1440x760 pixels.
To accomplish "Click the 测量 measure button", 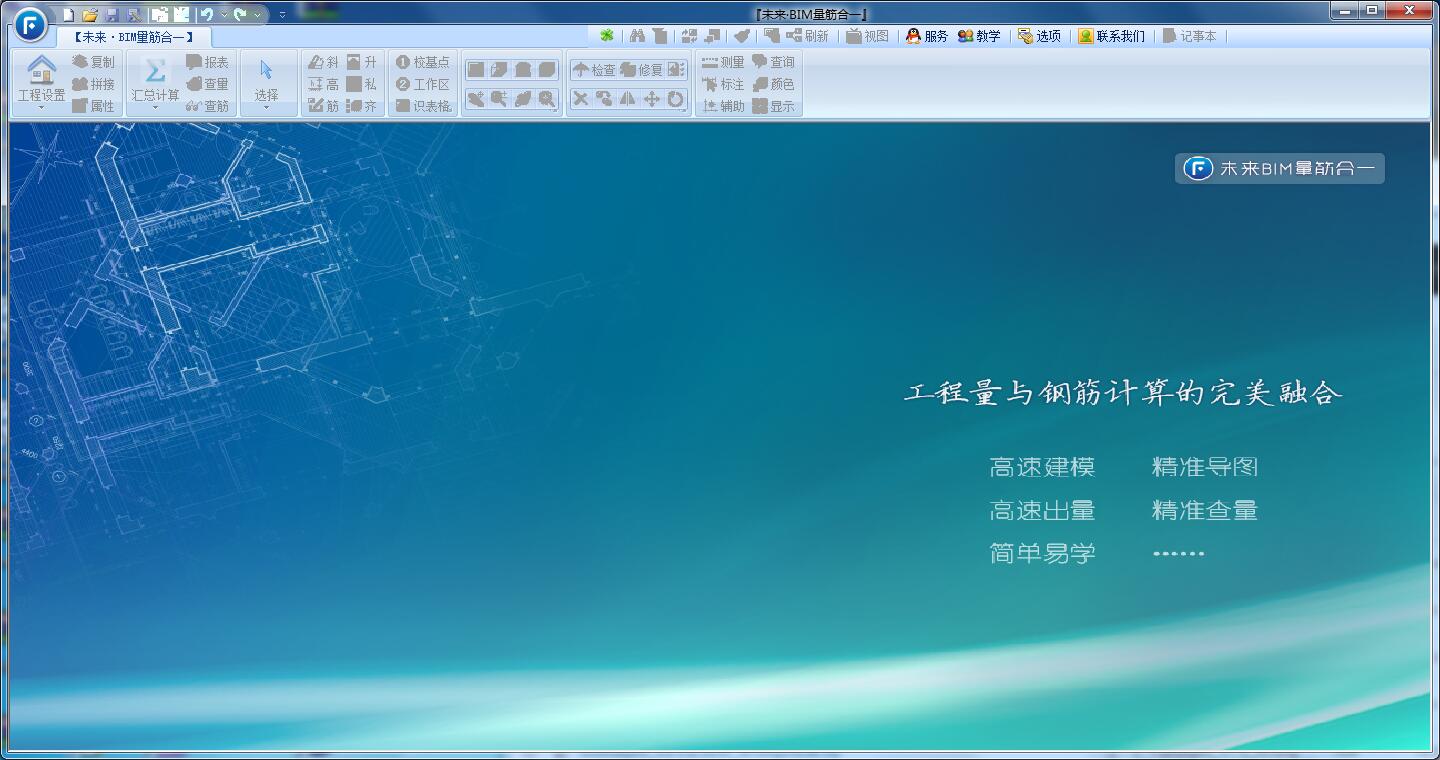I will pyautogui.click(x=723, y=62).
